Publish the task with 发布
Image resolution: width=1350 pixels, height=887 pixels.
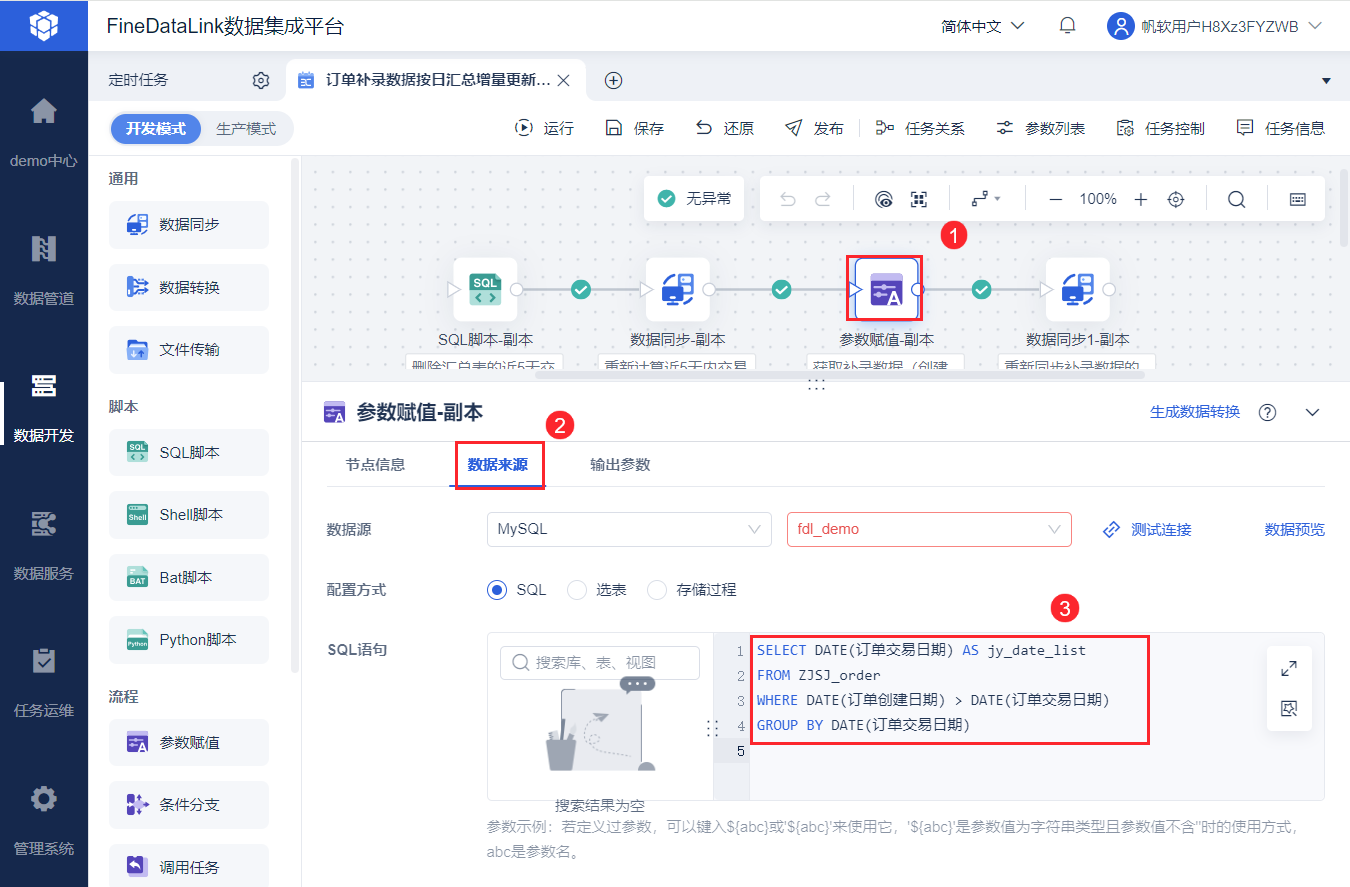pos(814,128)
